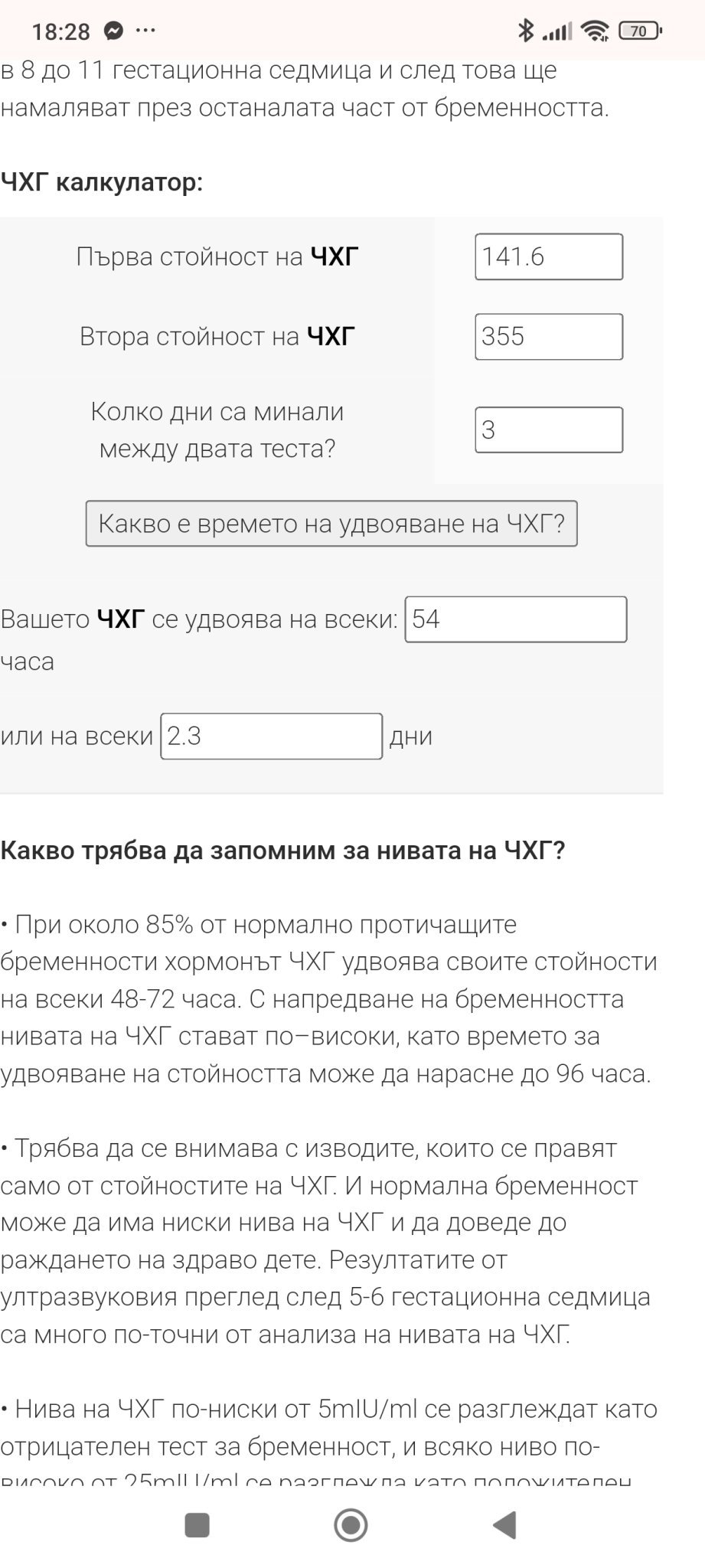705x1568 pixels.
Task: Tap the Messenger notification icon in status bar
Action: 114,31
